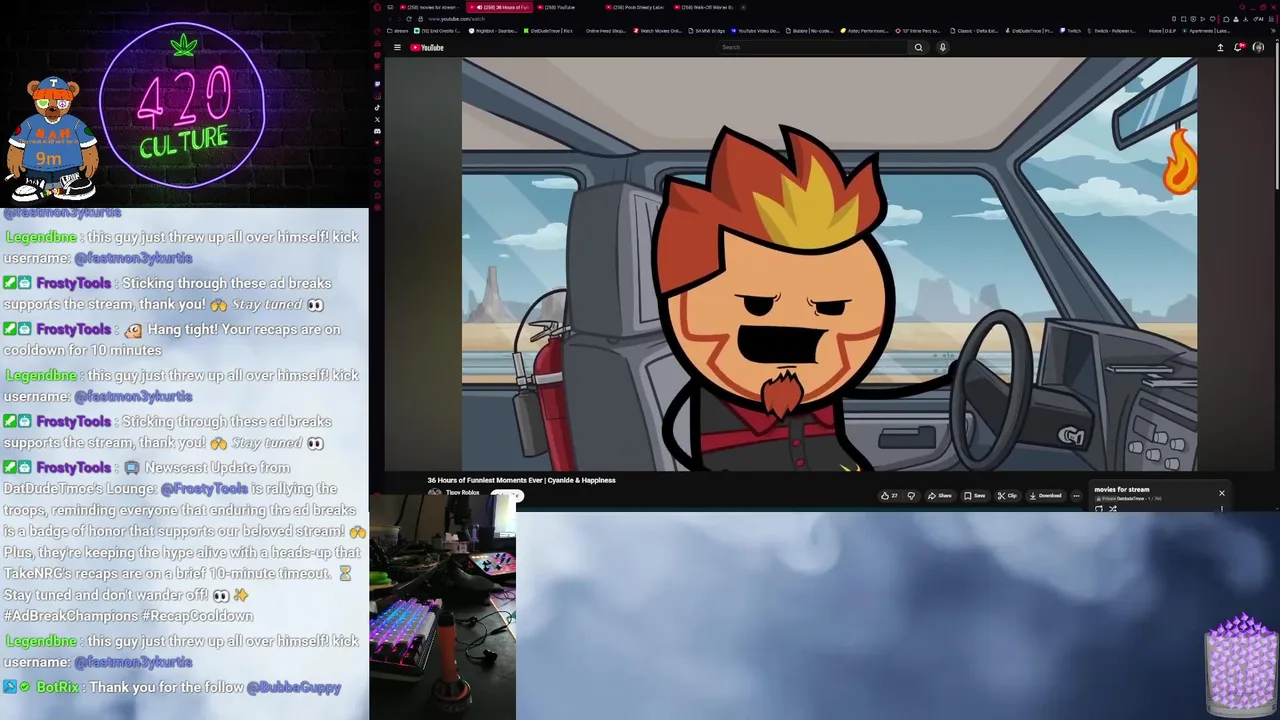Open the YouTube account avatar menu

(x=1258, y=47)
